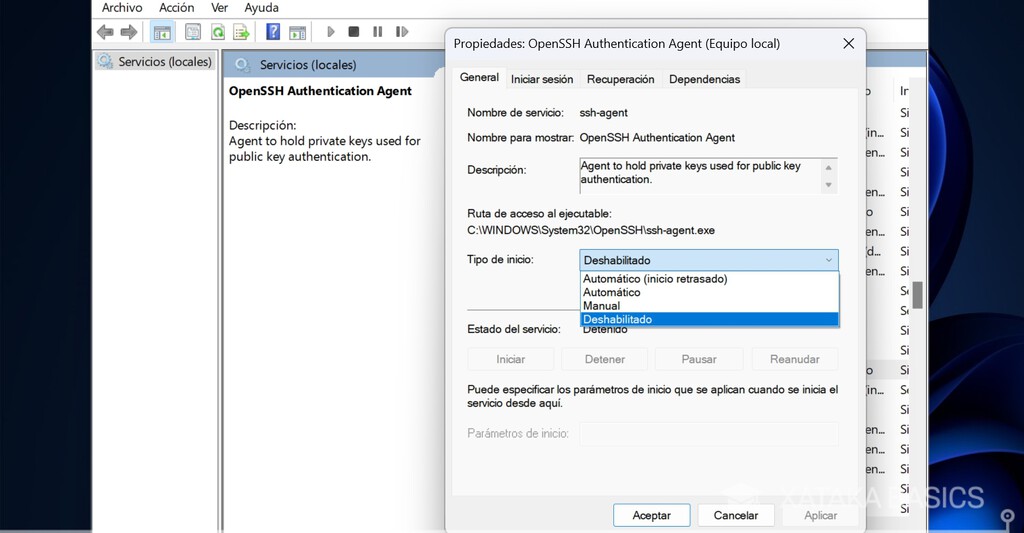Collapse the Tipo de inicio dropdown arrow

(828, 260)
